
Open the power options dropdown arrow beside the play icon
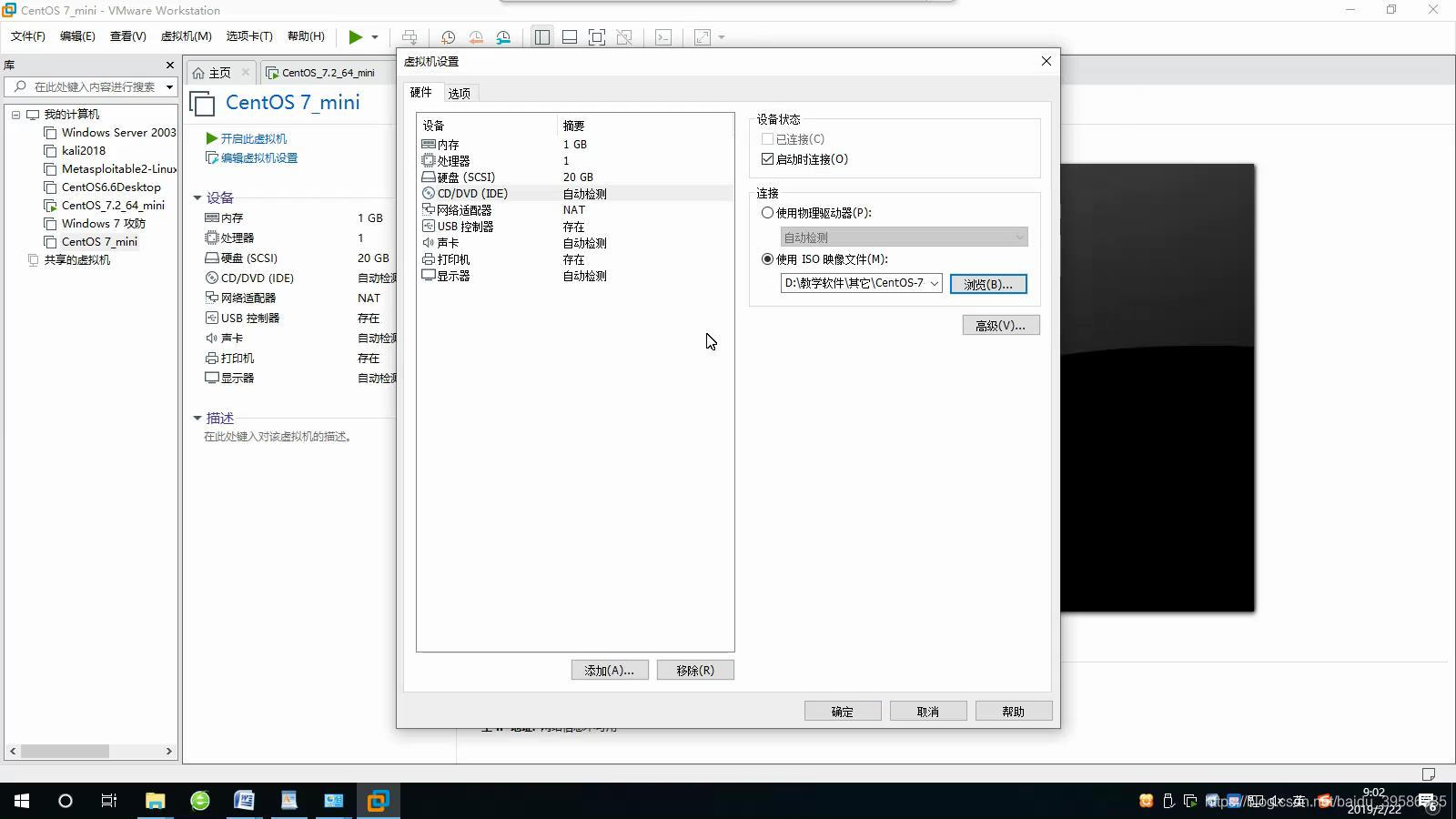tap(374, 37)
